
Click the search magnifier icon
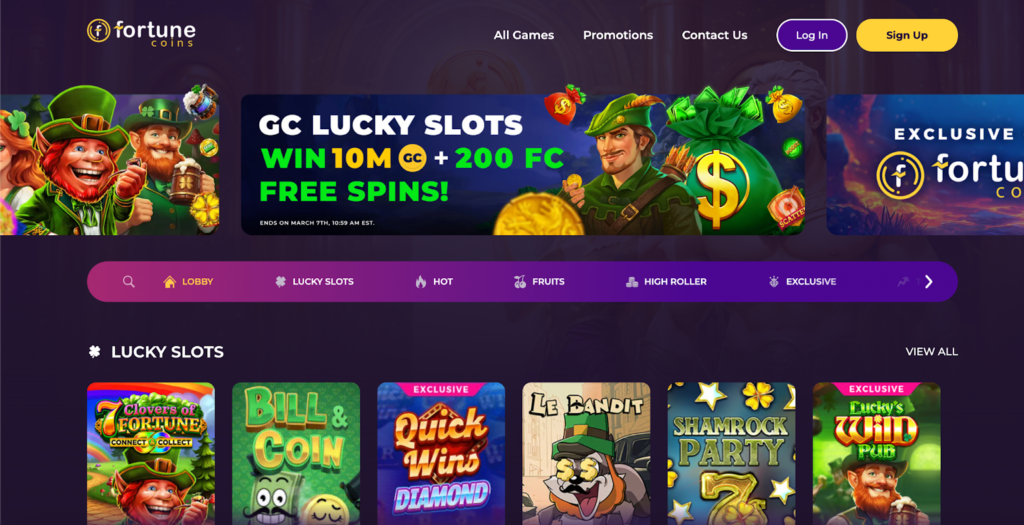tap(129, 281)
